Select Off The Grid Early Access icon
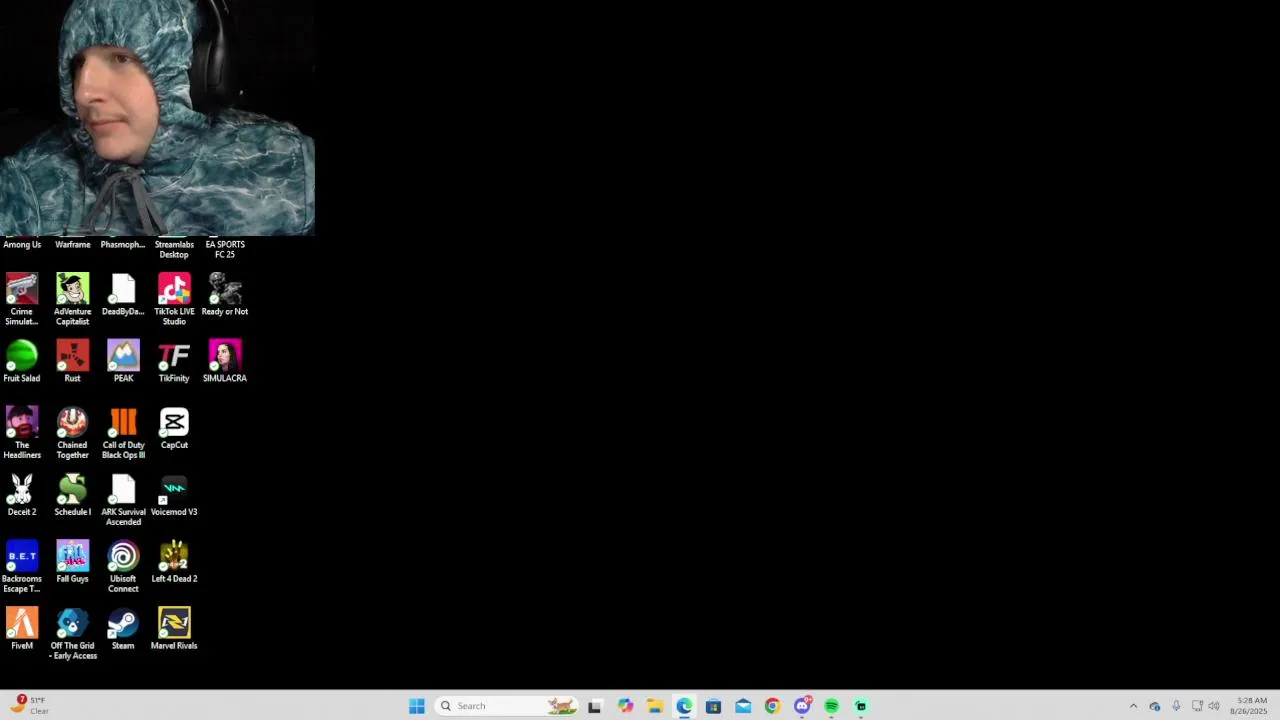 point(72,634)
